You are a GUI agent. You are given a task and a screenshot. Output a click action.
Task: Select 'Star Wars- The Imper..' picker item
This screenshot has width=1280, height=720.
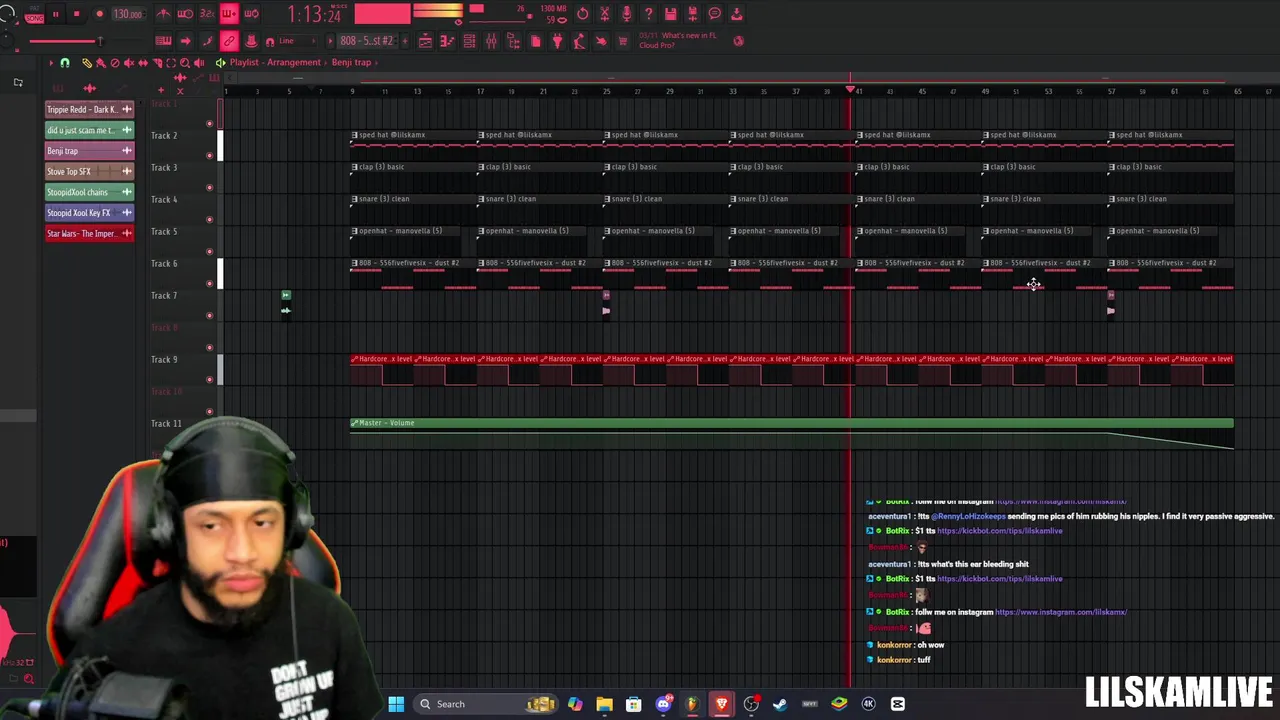click(x=89, y=233)
